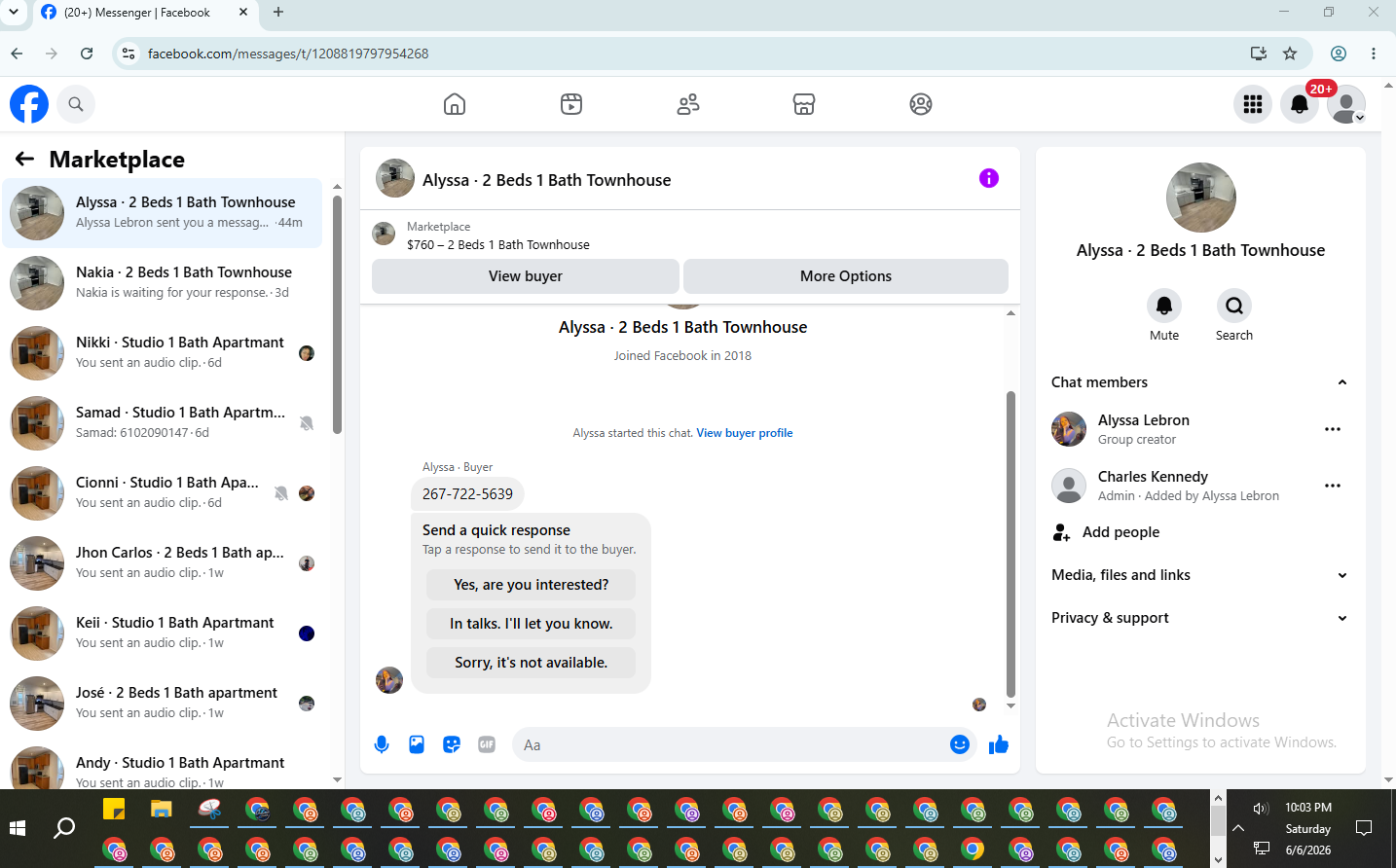Add people to the chat
The width and height of the screenshot is (1396, 868).
tap(1106, 532)
